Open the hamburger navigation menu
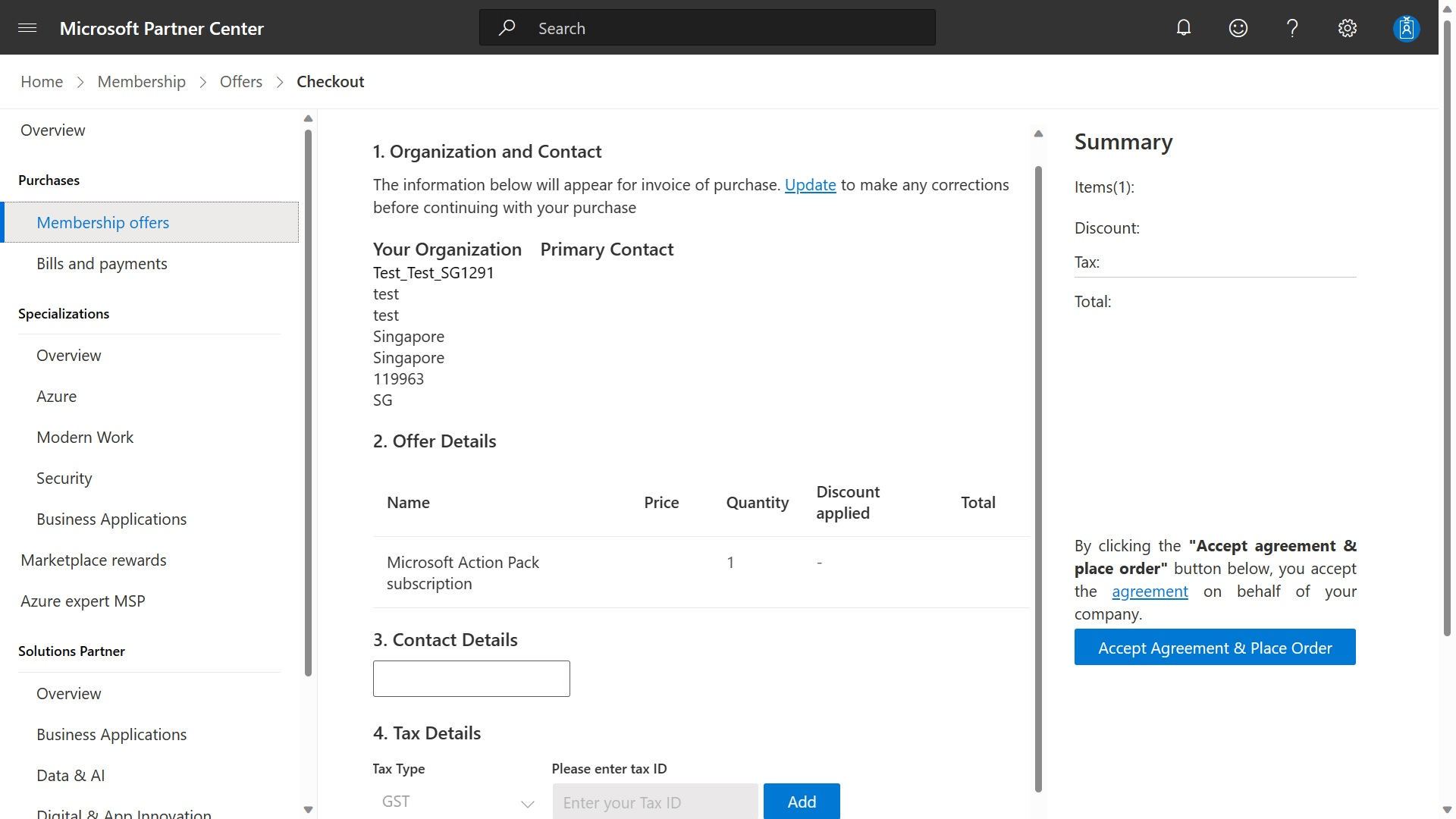 [x=27, y=28]
